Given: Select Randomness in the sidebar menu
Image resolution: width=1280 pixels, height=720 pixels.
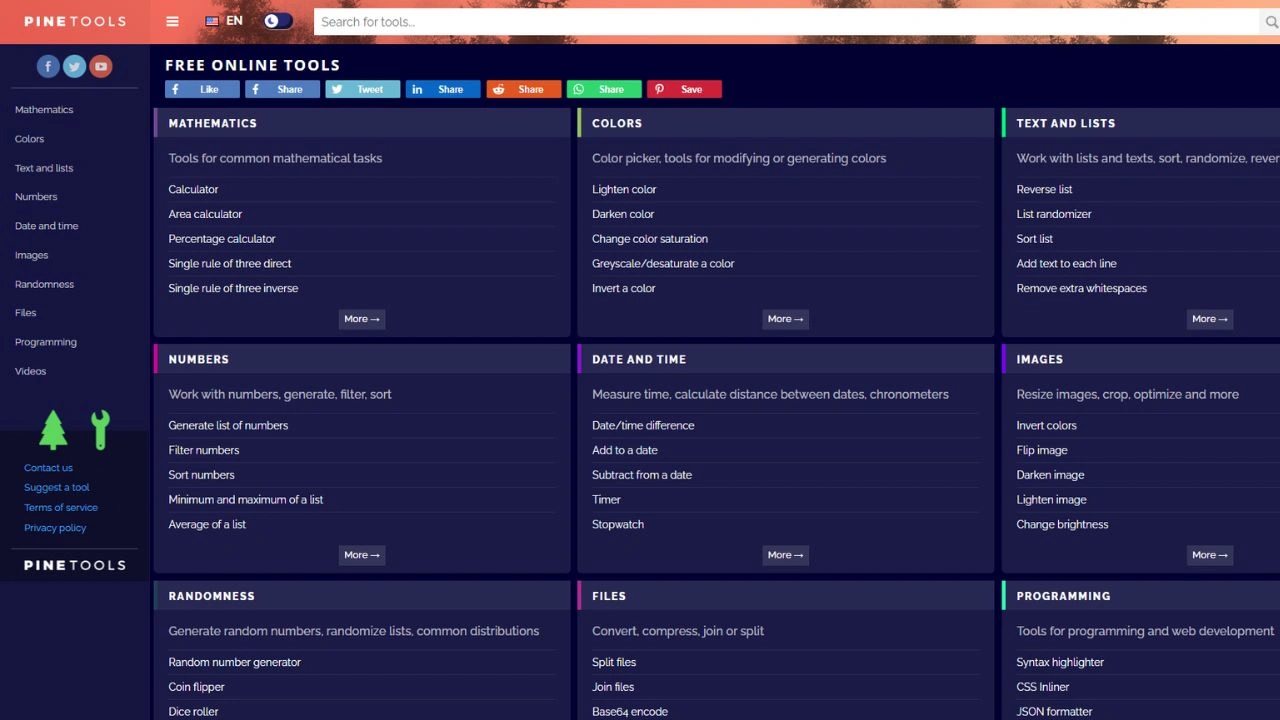Looking at the screenshot, I should click(x=44, y=284).
